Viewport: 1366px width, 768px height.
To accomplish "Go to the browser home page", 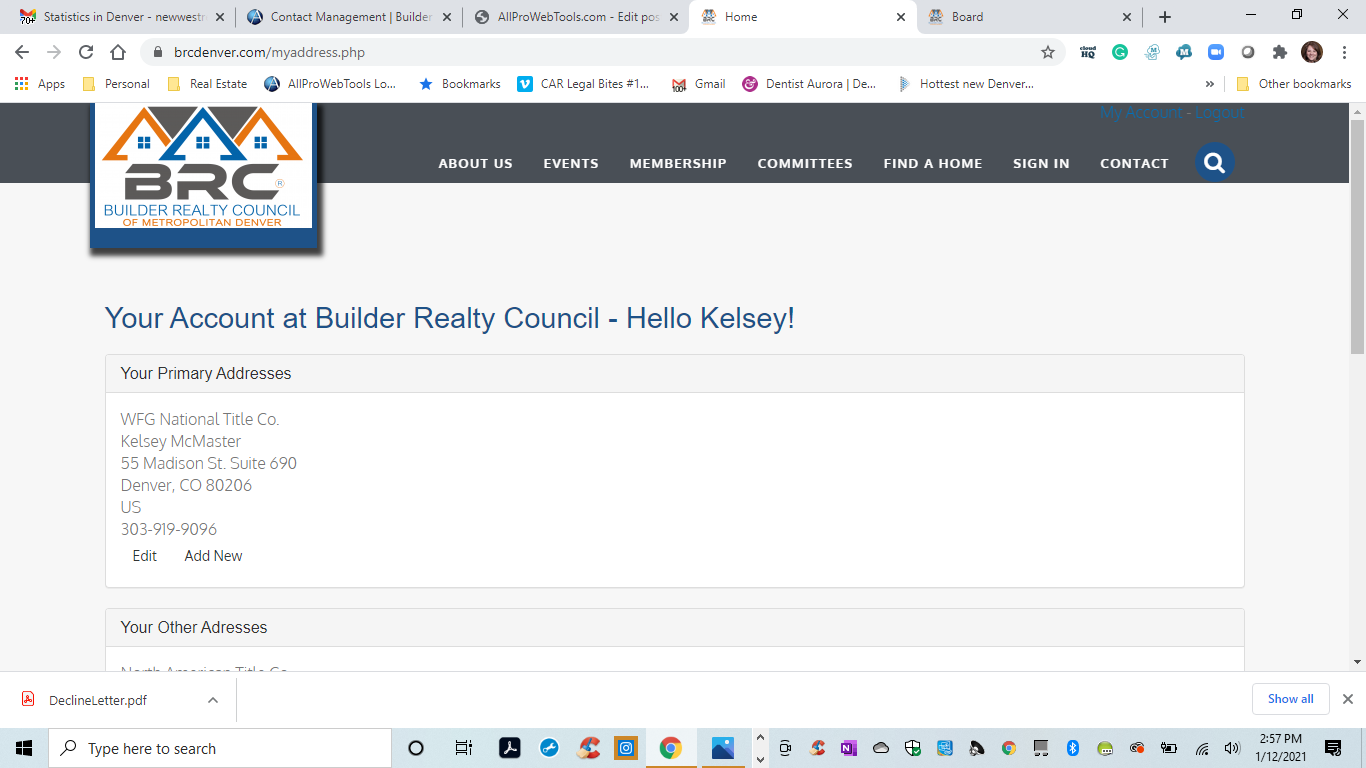I will [x=118, y=52].
